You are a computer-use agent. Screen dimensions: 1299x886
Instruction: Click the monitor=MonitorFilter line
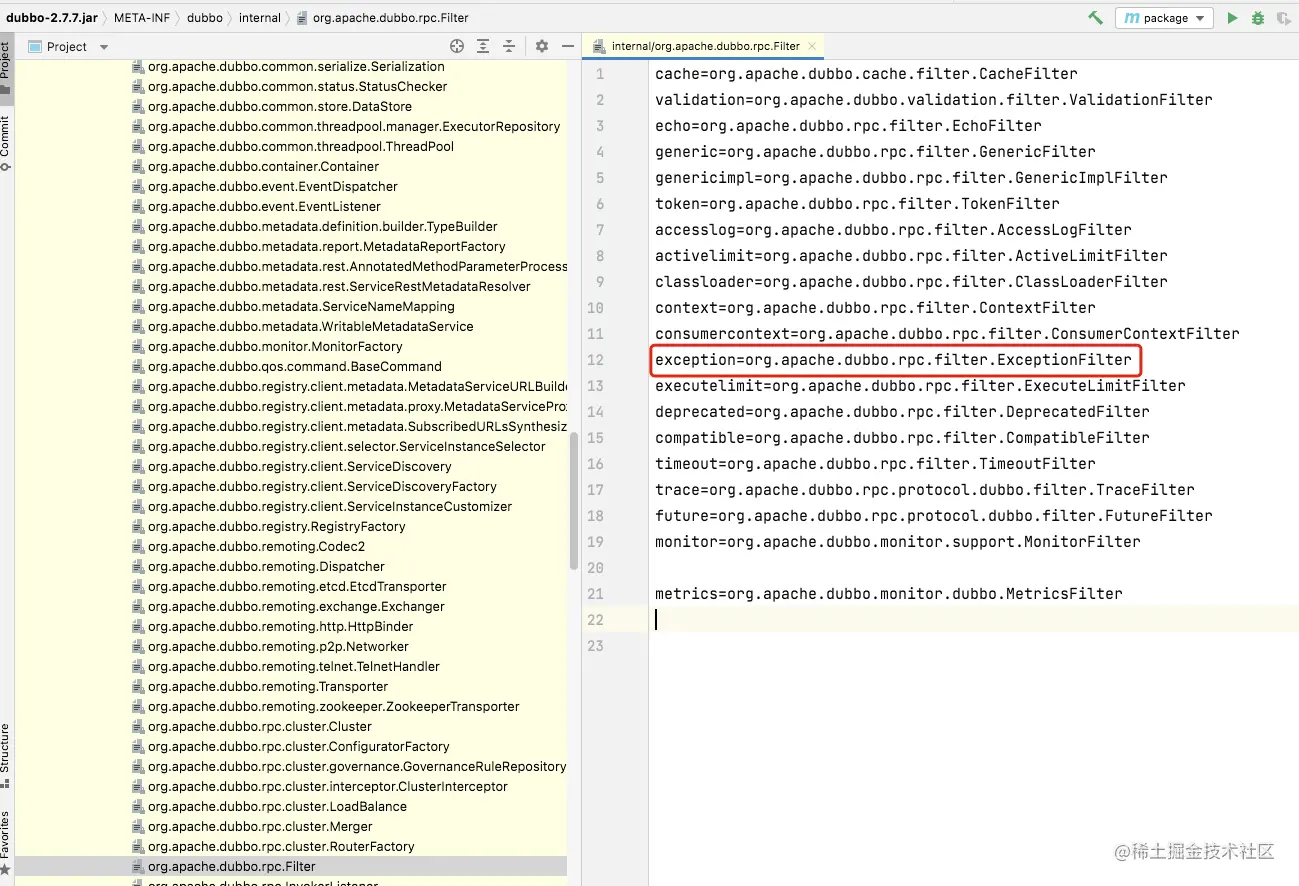pos(897,542)
